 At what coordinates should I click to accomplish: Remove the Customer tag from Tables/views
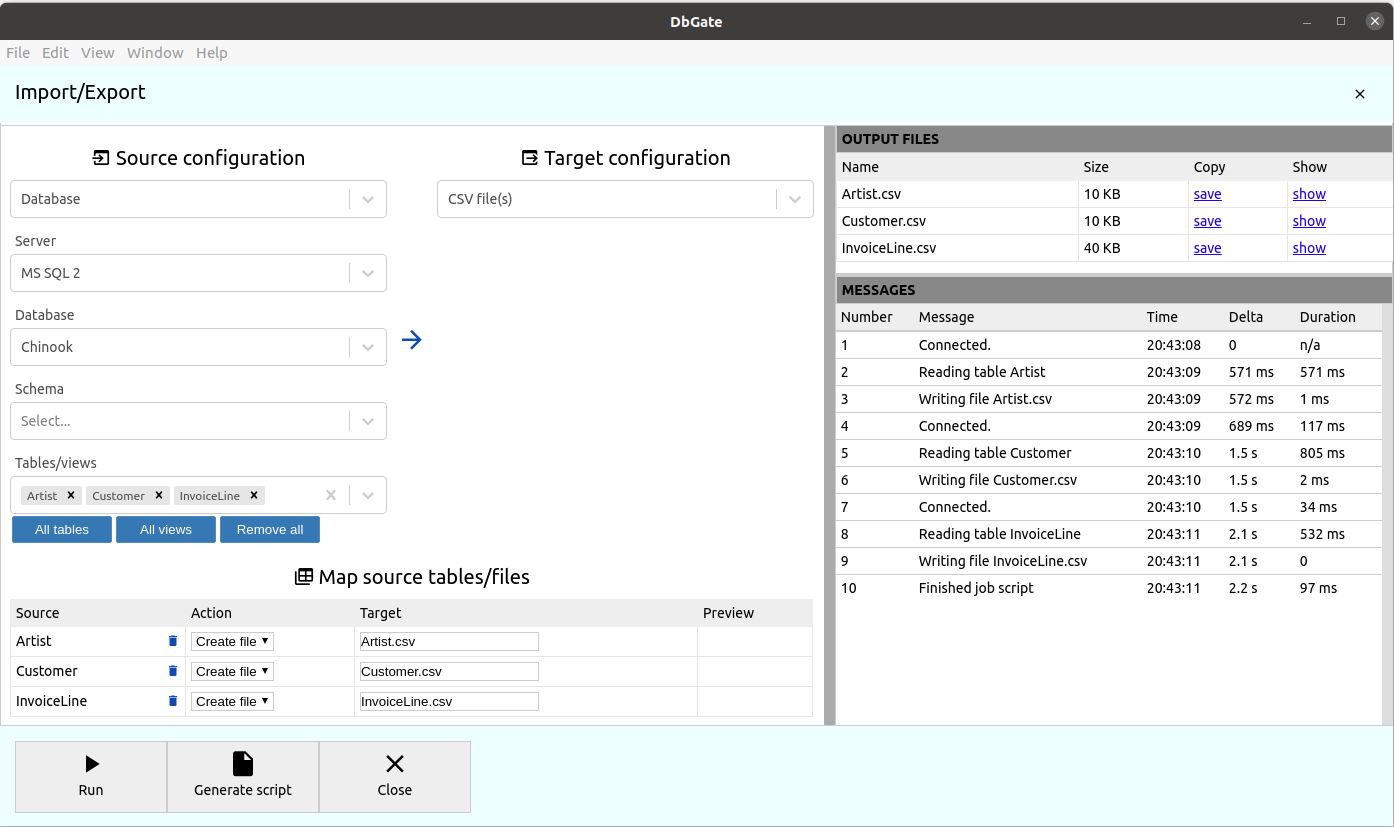pos(158,495)
